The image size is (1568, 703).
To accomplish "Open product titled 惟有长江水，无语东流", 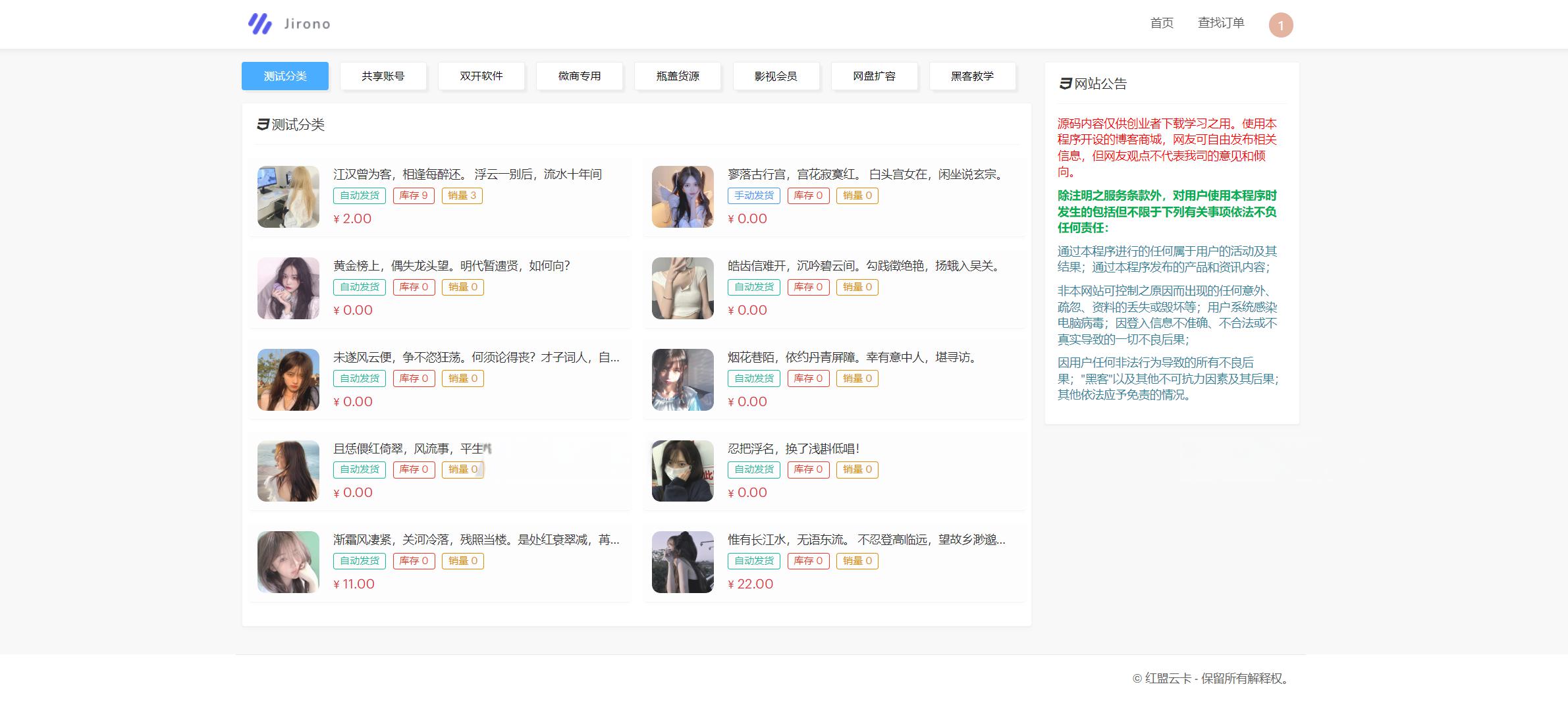I will [867, 540].
